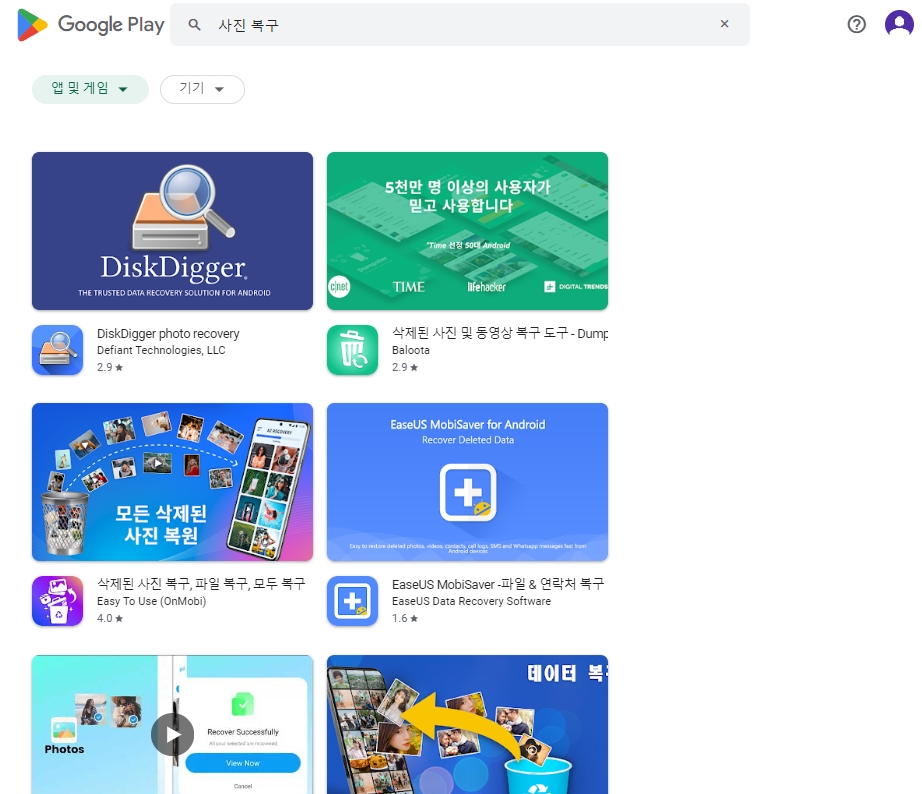
Task: Open EaseUS MobiSaver -파일 & 연락처 복구 title
Action: [x=498, y=584]
